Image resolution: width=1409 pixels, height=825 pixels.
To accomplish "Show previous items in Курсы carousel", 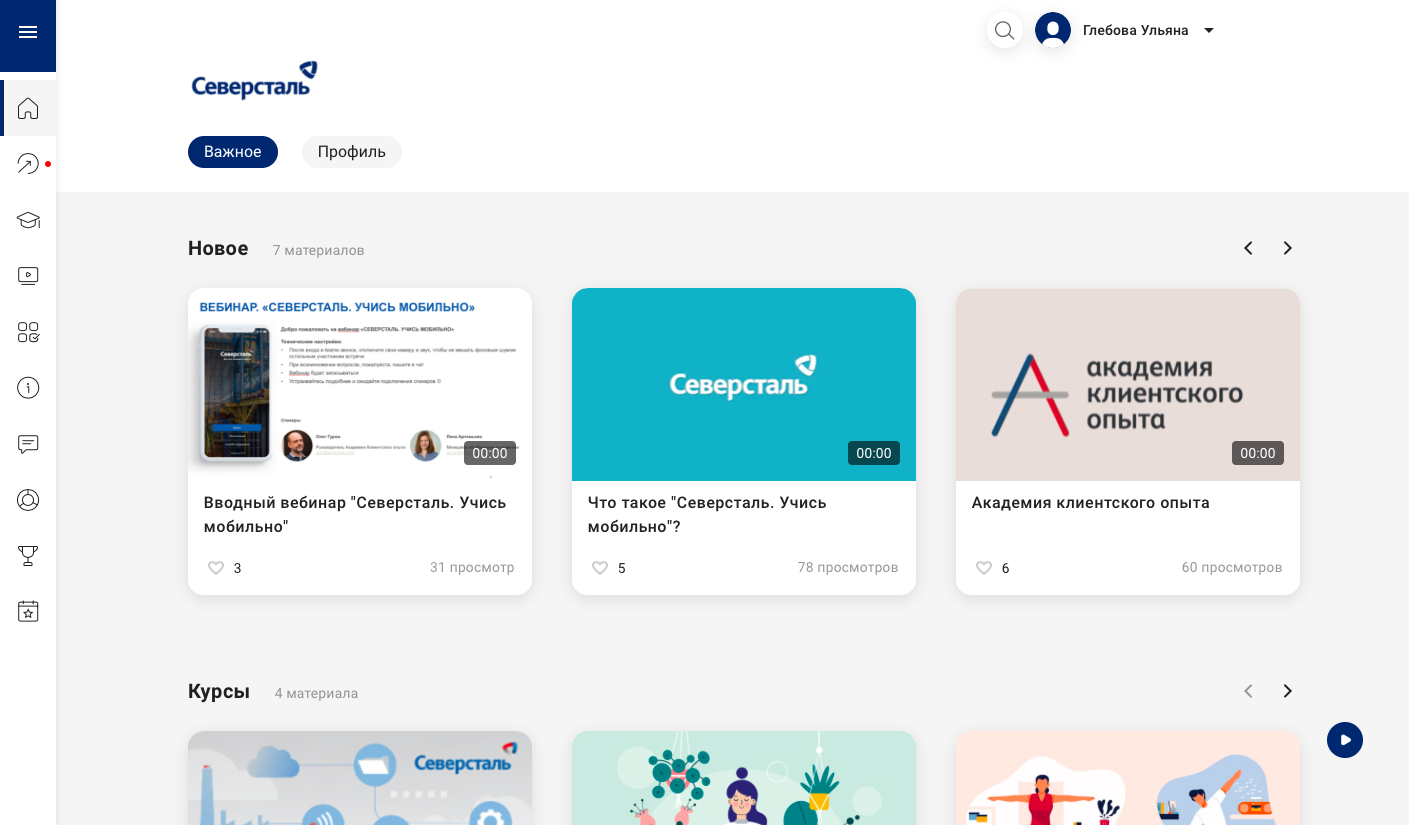I will coord(1248,691).
